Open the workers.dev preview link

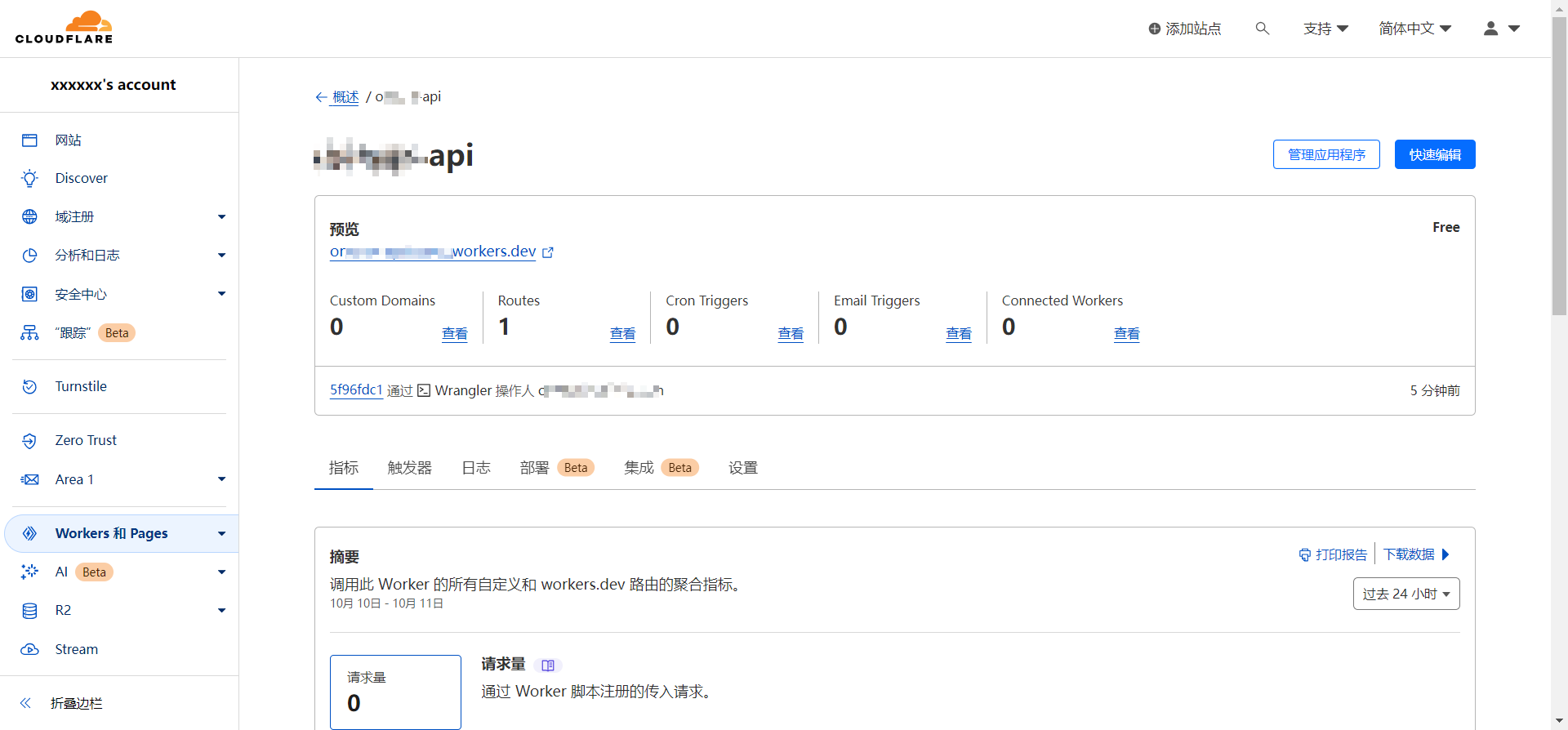pos(433,251)
